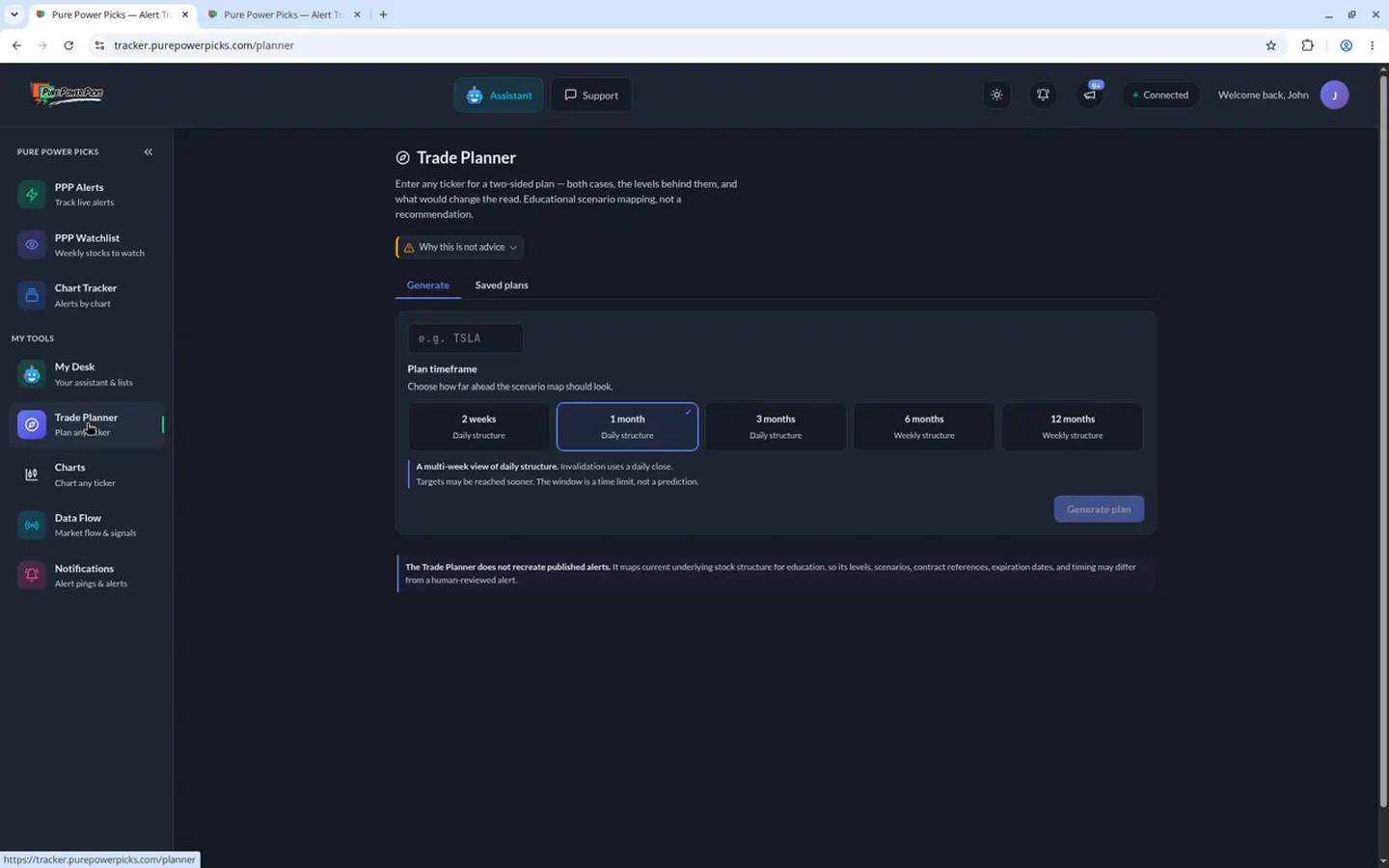Click the MY TOOLS section label

click(x=33, y=339)
